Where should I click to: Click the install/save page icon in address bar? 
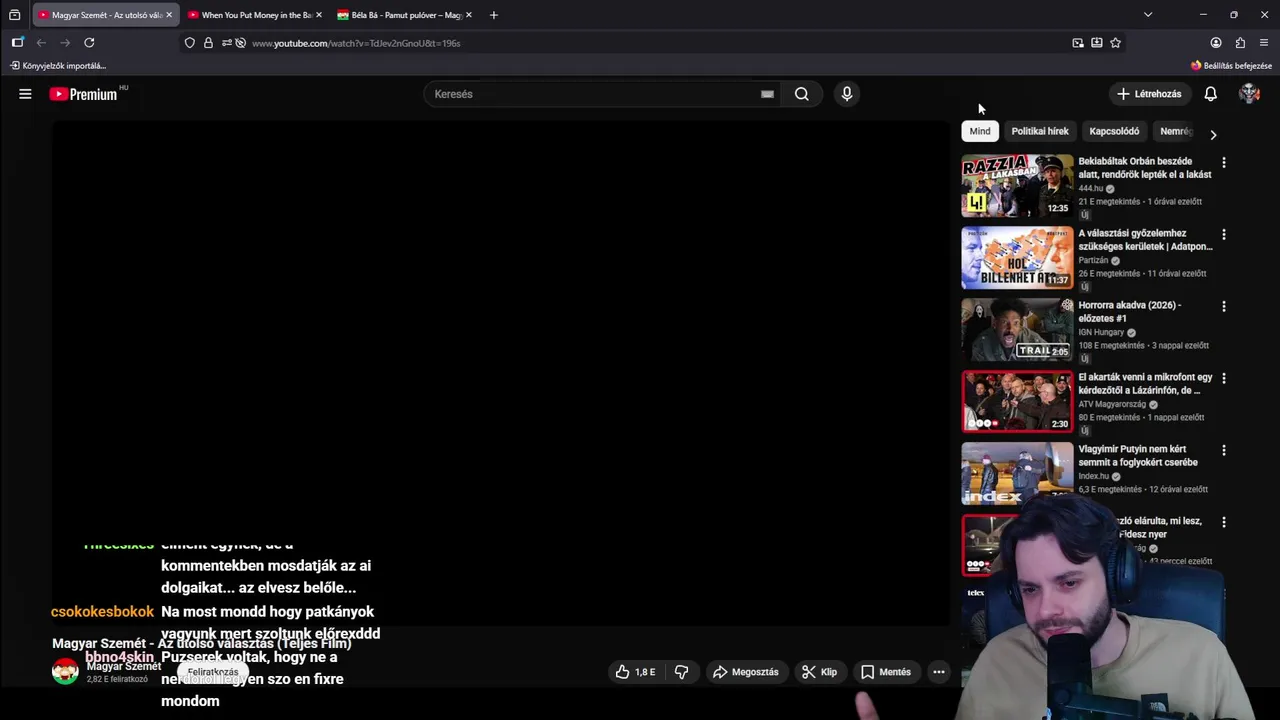click(1097, 43)
